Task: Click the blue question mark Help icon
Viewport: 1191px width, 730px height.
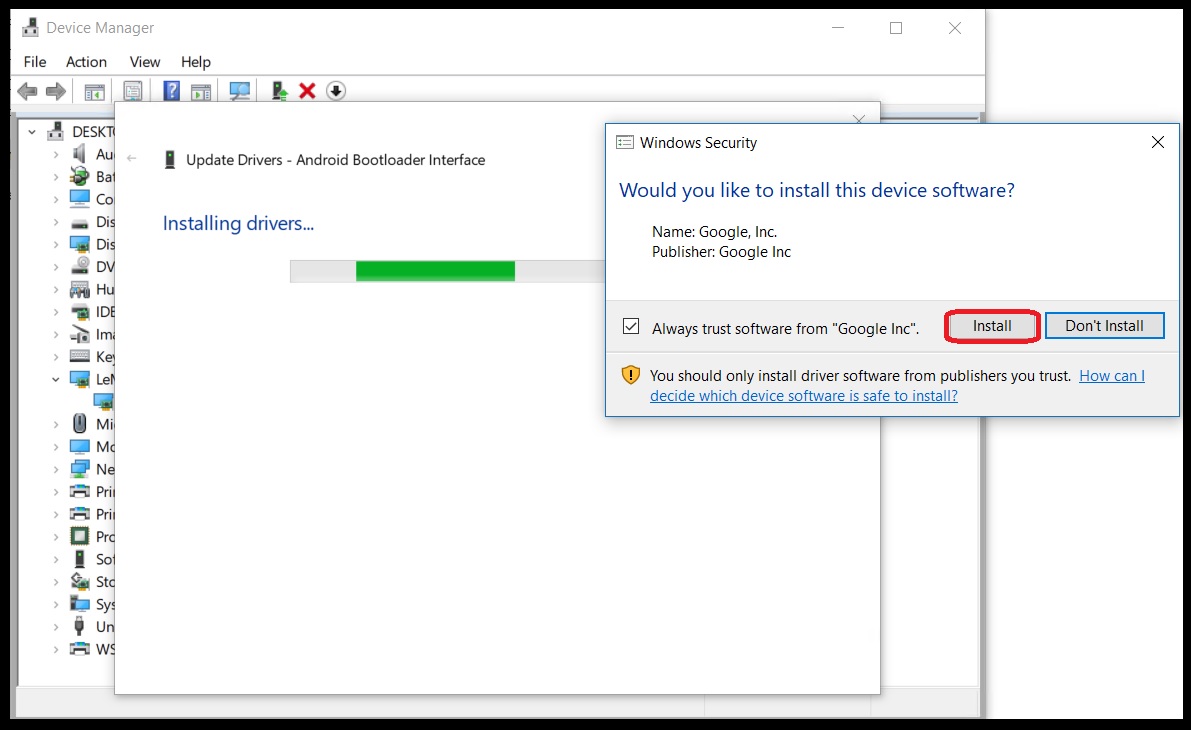Action: 172,91
